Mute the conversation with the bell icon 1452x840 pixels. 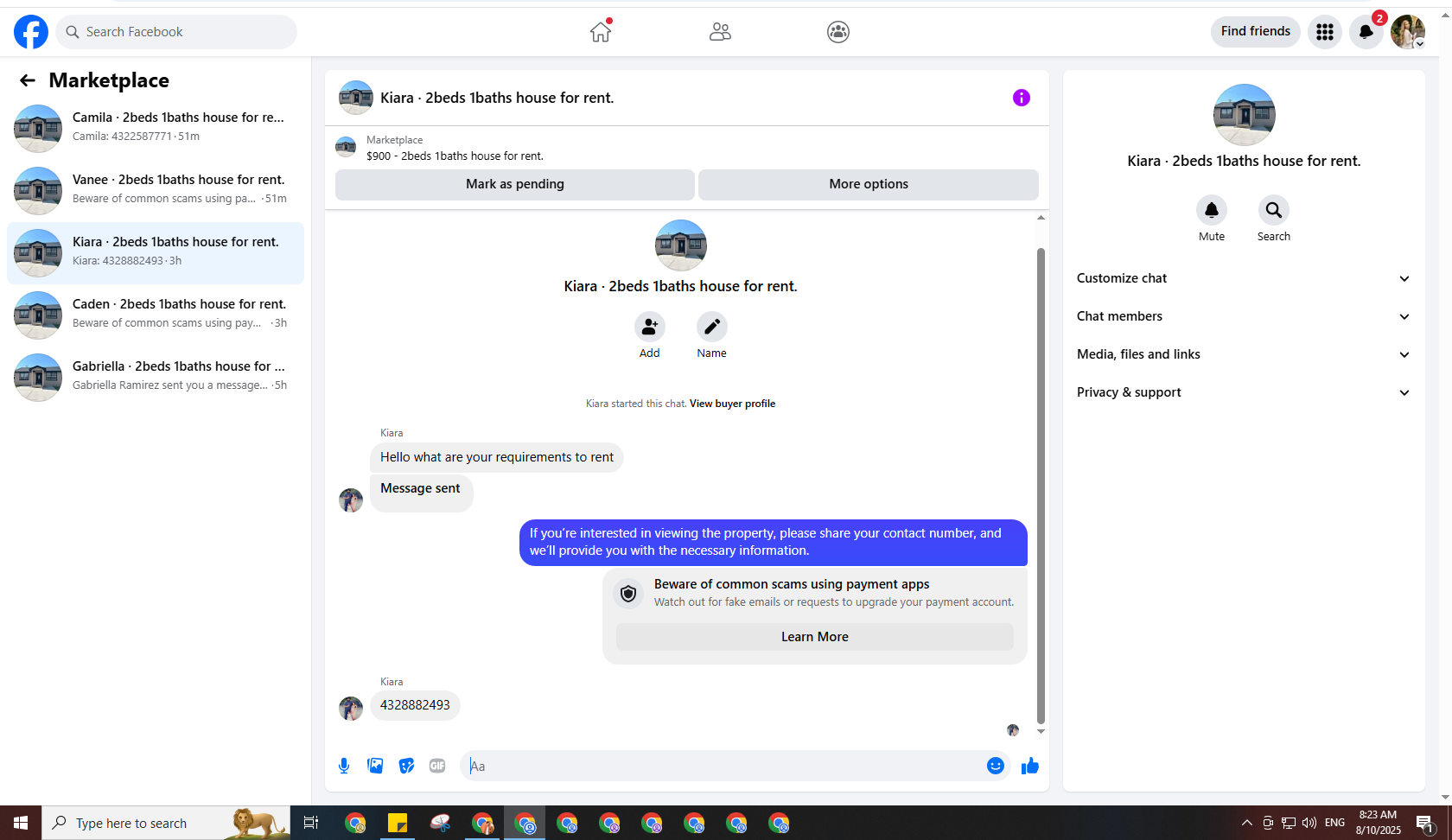tap(1212, 210)
